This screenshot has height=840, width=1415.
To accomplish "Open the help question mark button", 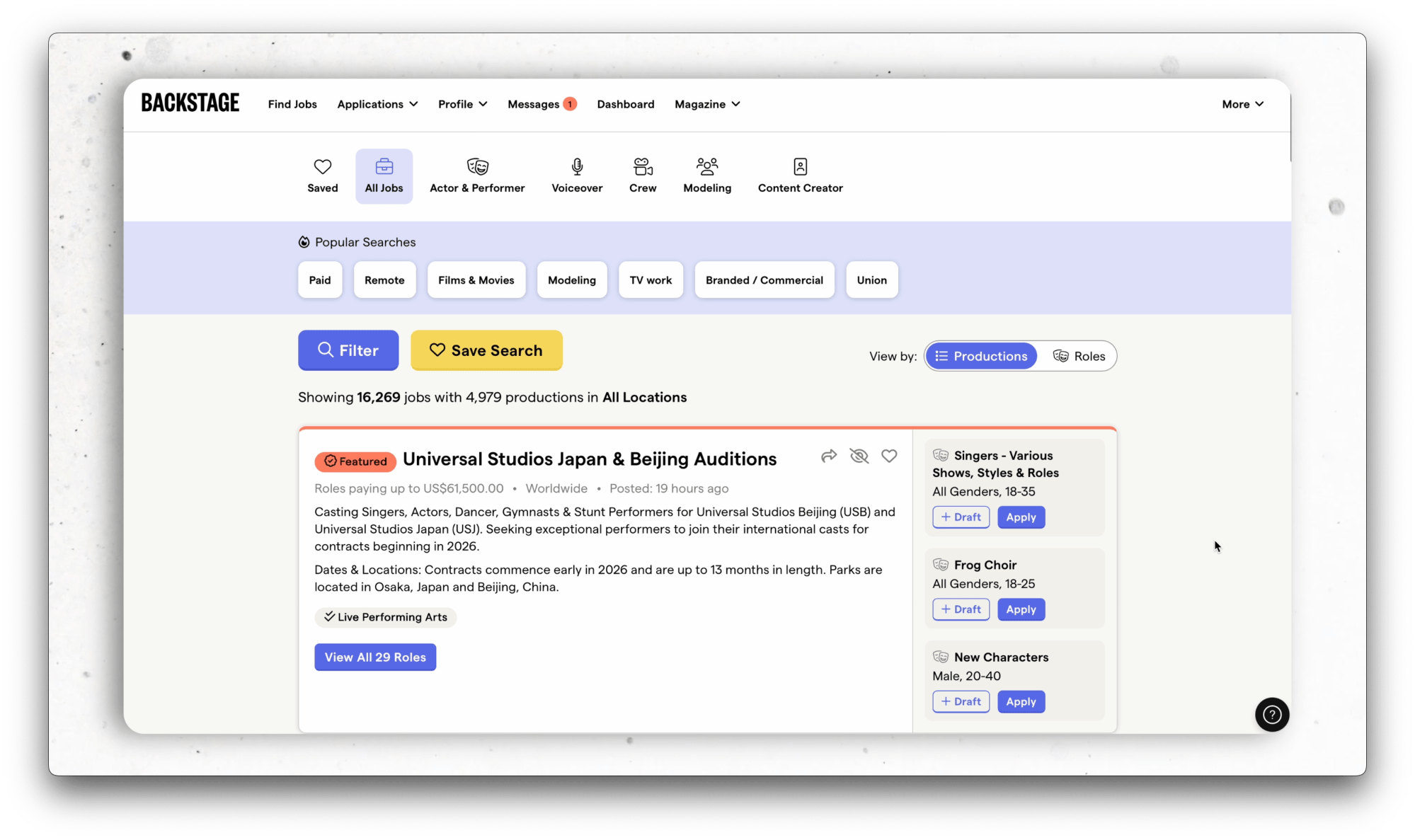I will pyautogui.click(x=1272, y=714).
